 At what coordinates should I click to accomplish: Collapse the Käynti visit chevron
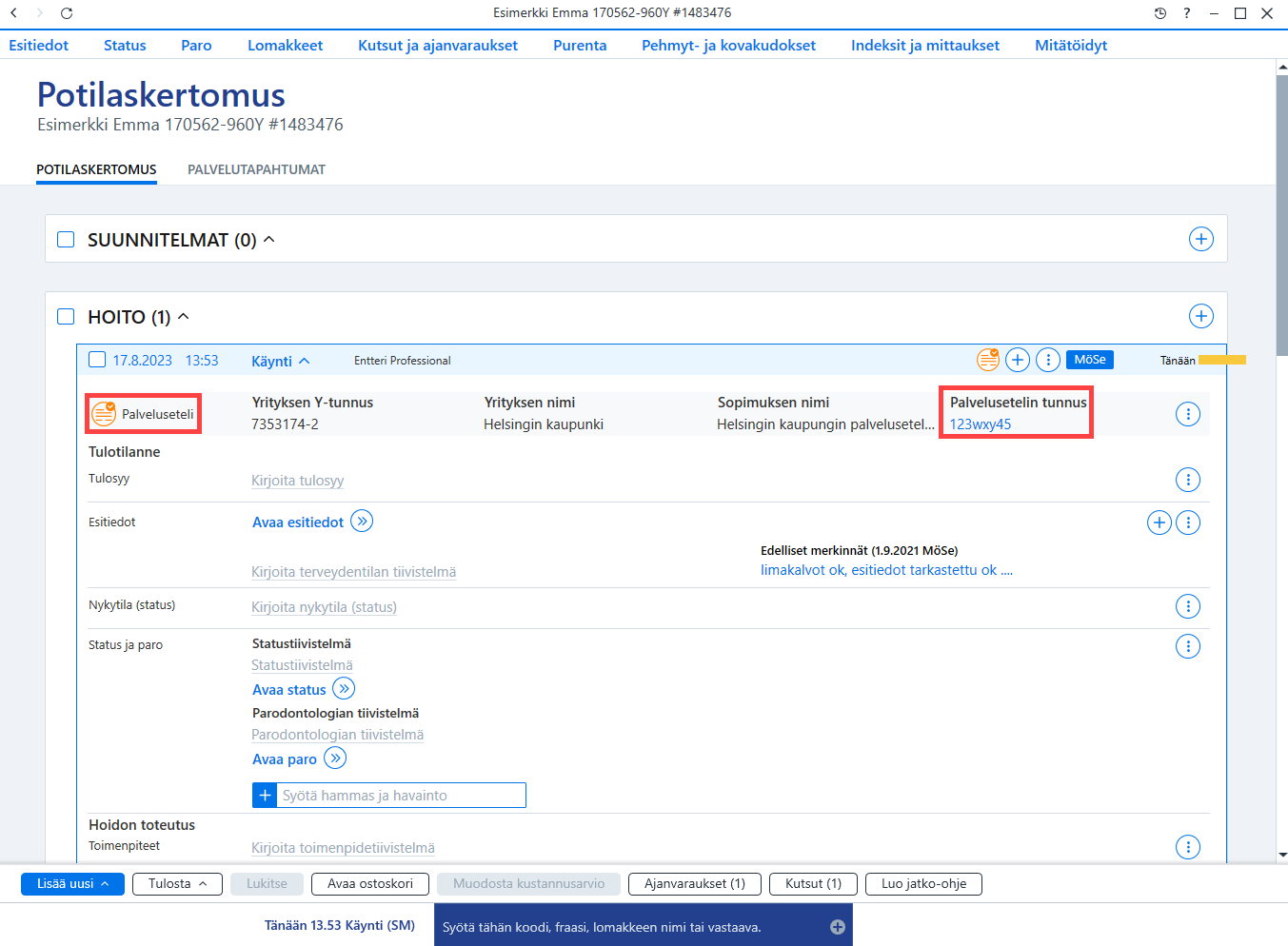[x=305, y=361]
